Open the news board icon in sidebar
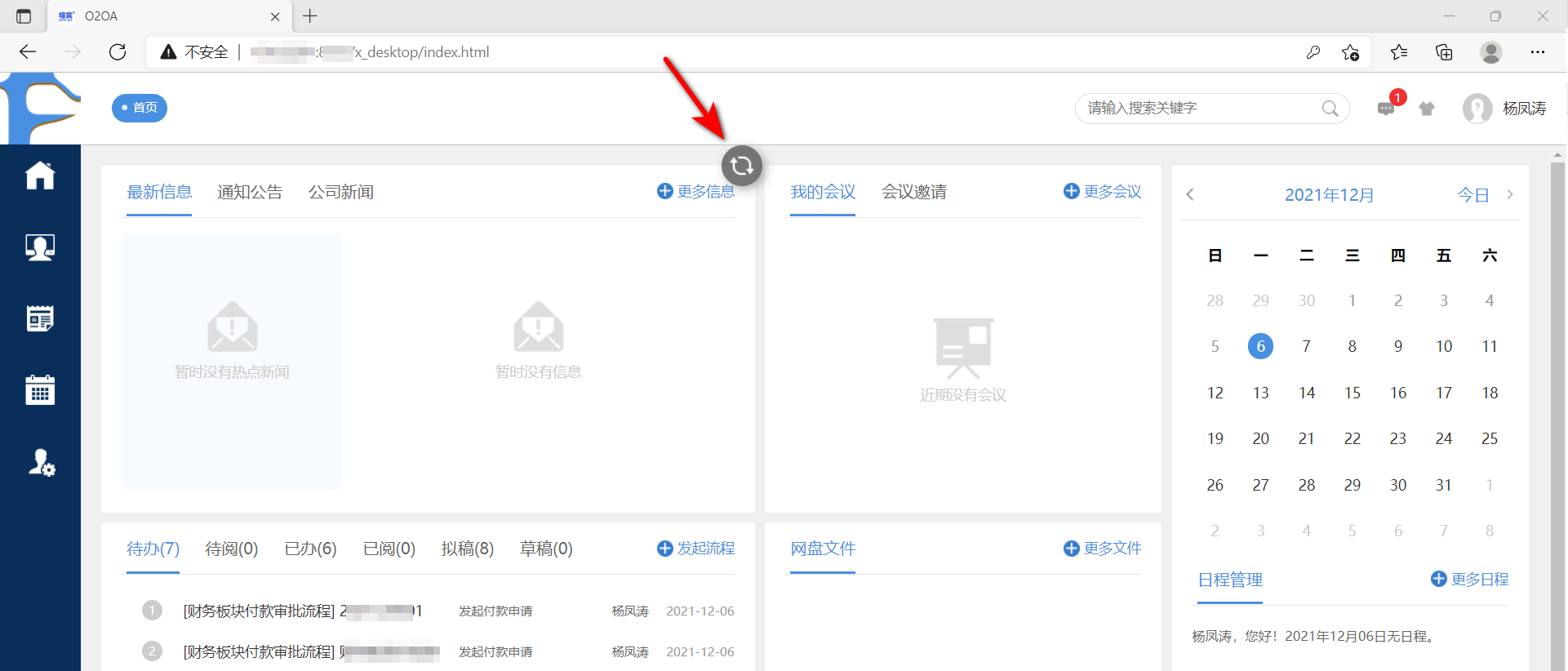The width and height of the screenshot is (1568, 671). [x=40, y=318]
